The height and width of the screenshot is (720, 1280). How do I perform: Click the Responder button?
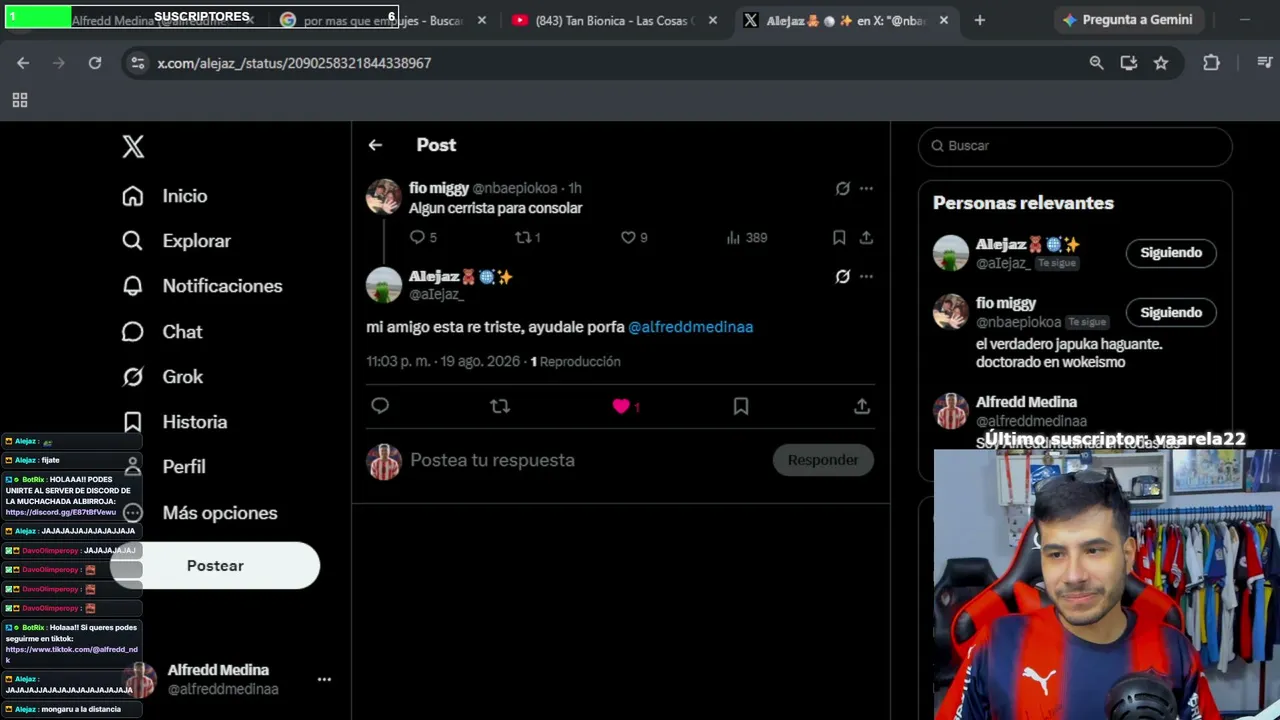tap(823, 460)
